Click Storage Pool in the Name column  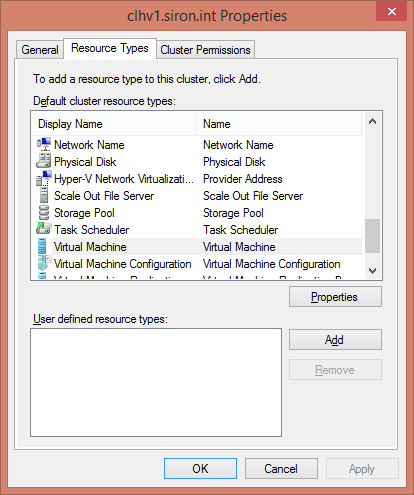[x=233, y=213]
